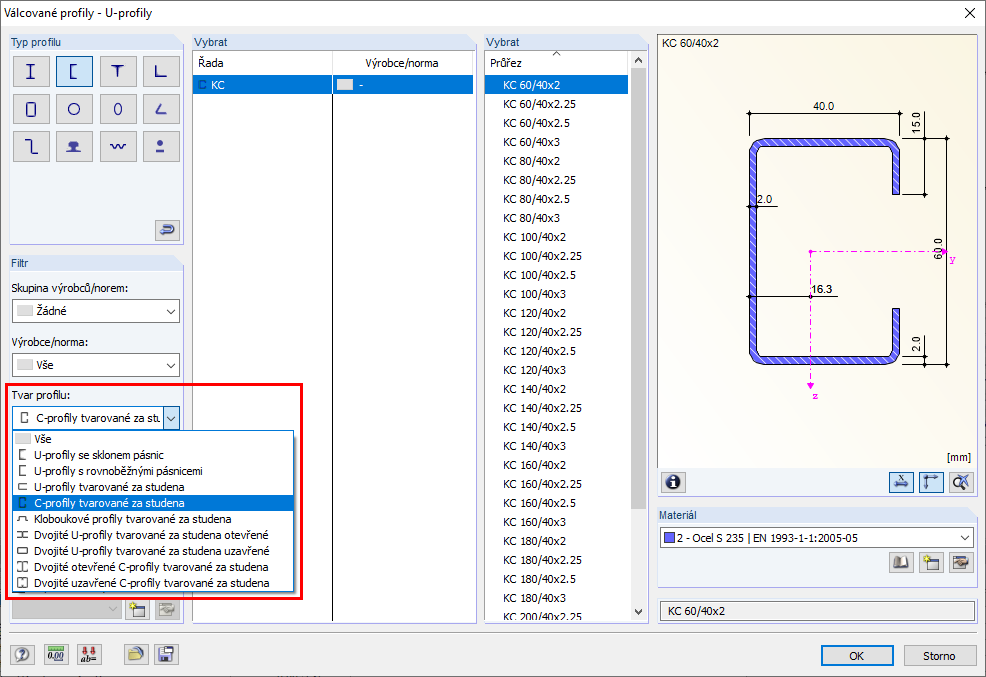Click the reset view icon under preview

[x=961, y=482]
